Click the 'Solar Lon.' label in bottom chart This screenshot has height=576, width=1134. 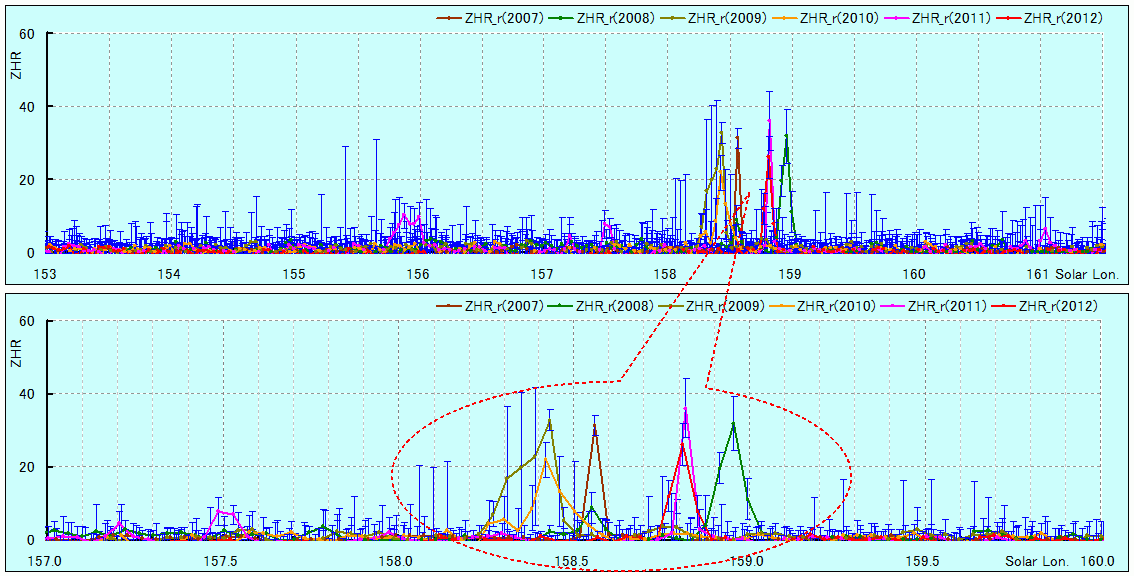1036,561
